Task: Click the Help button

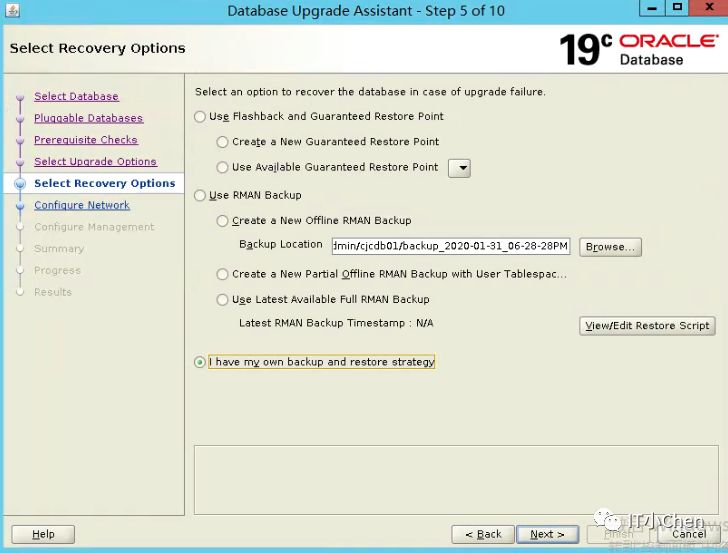Action: (43, 534)
